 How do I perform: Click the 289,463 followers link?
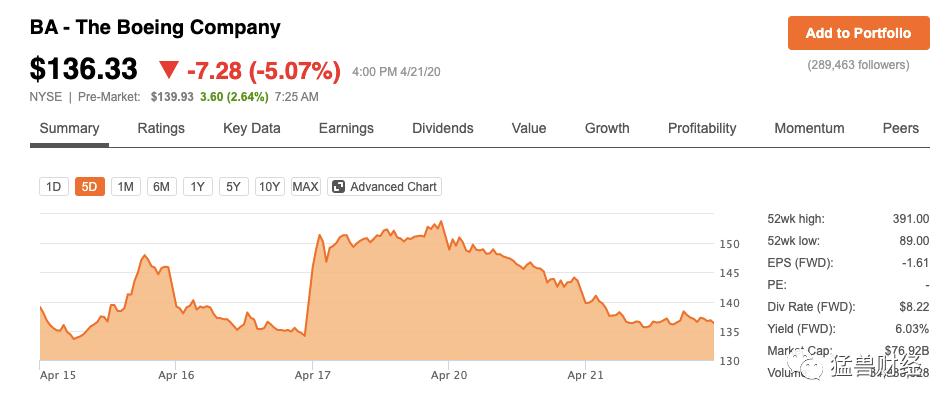(858, 65)
